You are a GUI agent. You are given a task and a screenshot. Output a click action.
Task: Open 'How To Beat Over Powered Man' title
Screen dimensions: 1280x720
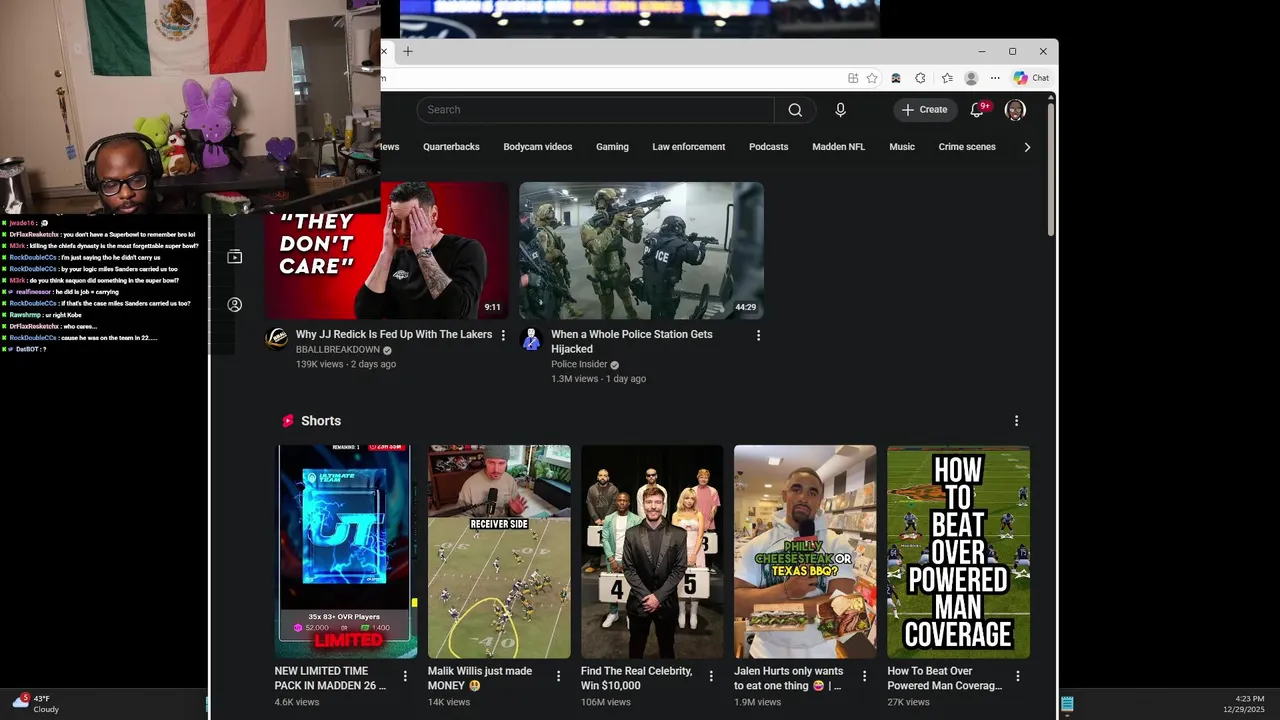944,678
